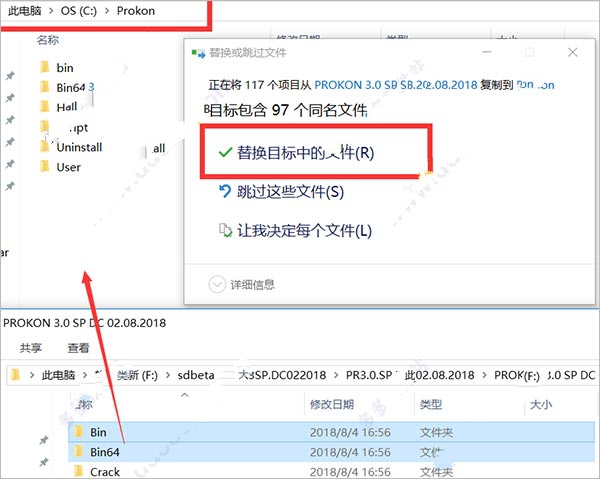Click sort arrow above lower file list
Screen dimensions: 600x479
[x=185, y=395]
